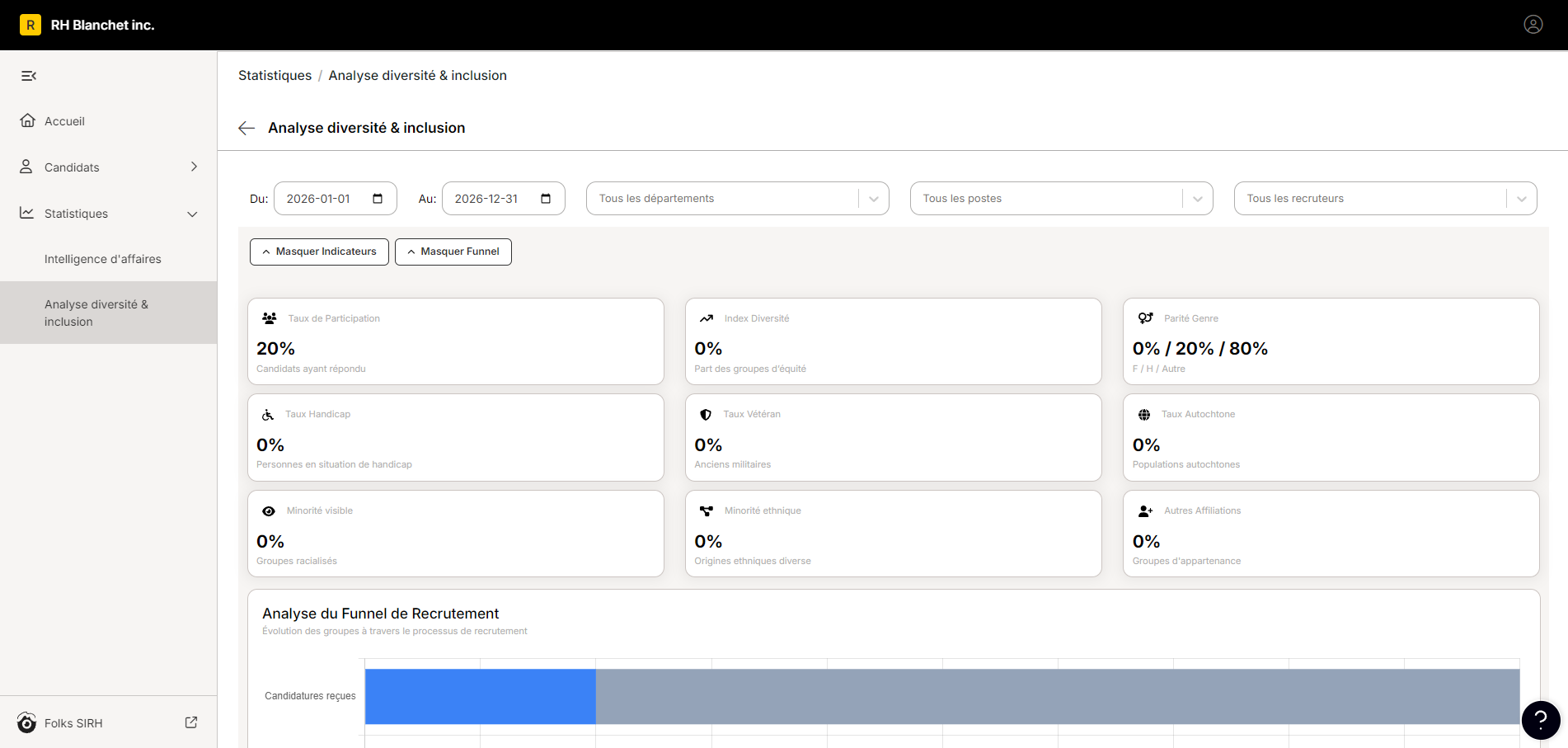1568x748 pixels.
Task: Open calendar picker for start date
Action: pyautogui.click(x=378, y=199)
